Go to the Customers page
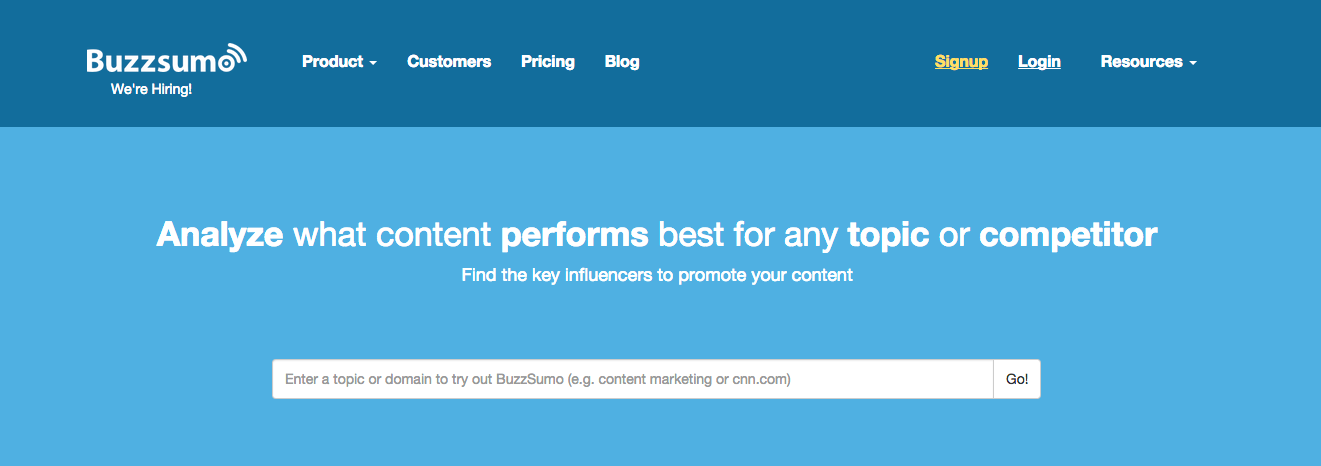 coord(449,62)
